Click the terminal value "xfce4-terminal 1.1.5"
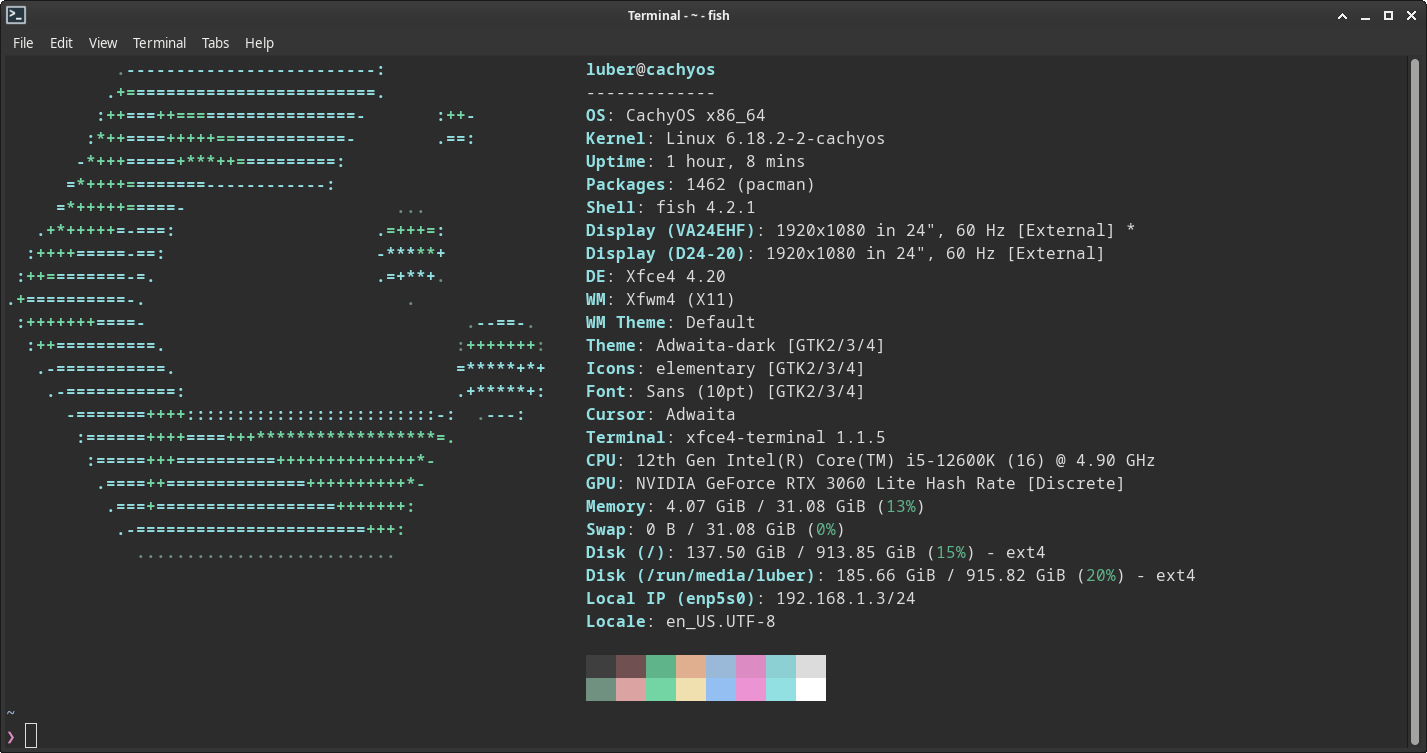Viewport: 1427px width, 753px height. pyautogui.click(x=786, y=438)
